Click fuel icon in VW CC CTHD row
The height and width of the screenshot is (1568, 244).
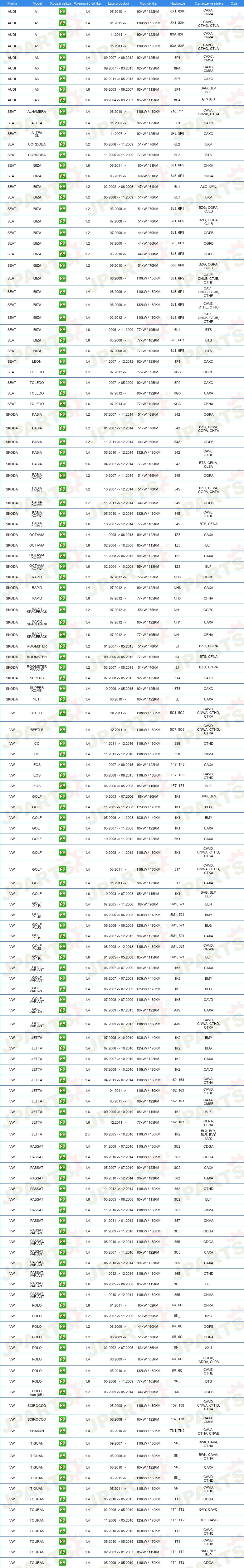[x=63, y=744]
